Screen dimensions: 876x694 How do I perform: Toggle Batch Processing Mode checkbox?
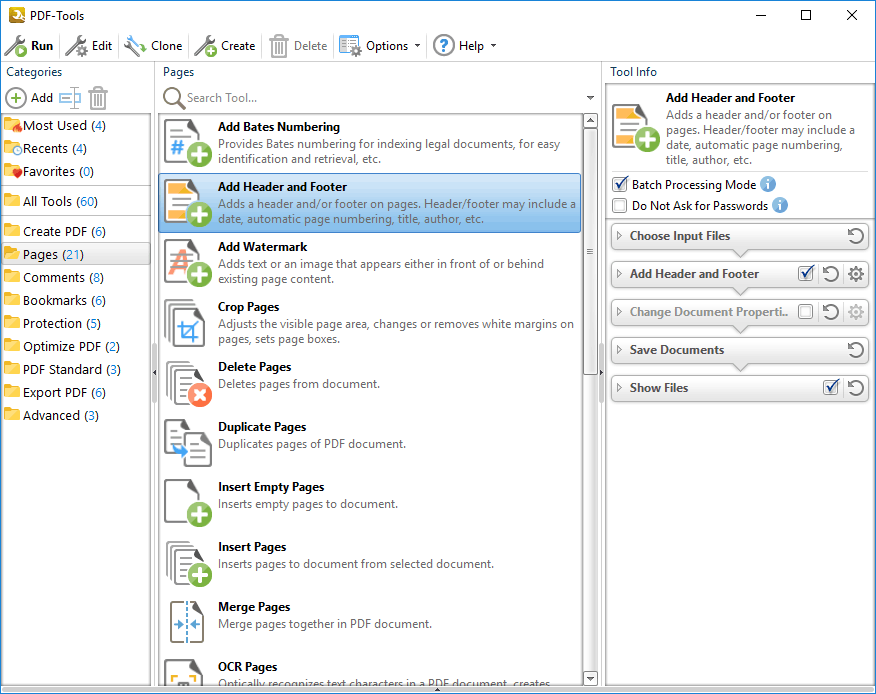(620, 184)
